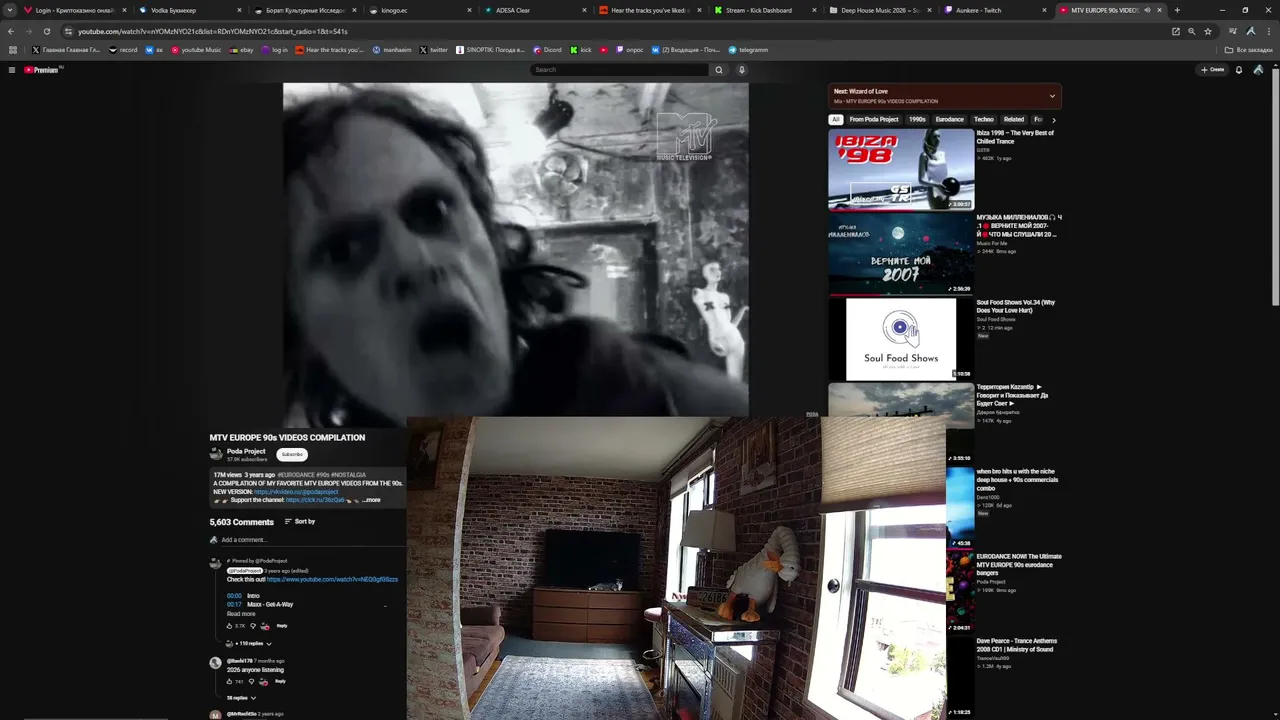Image resolution: width=1280 pixels, height=720 pixels.
Task: Click the Create button in YouTube header
Action: pos(1213,70)
